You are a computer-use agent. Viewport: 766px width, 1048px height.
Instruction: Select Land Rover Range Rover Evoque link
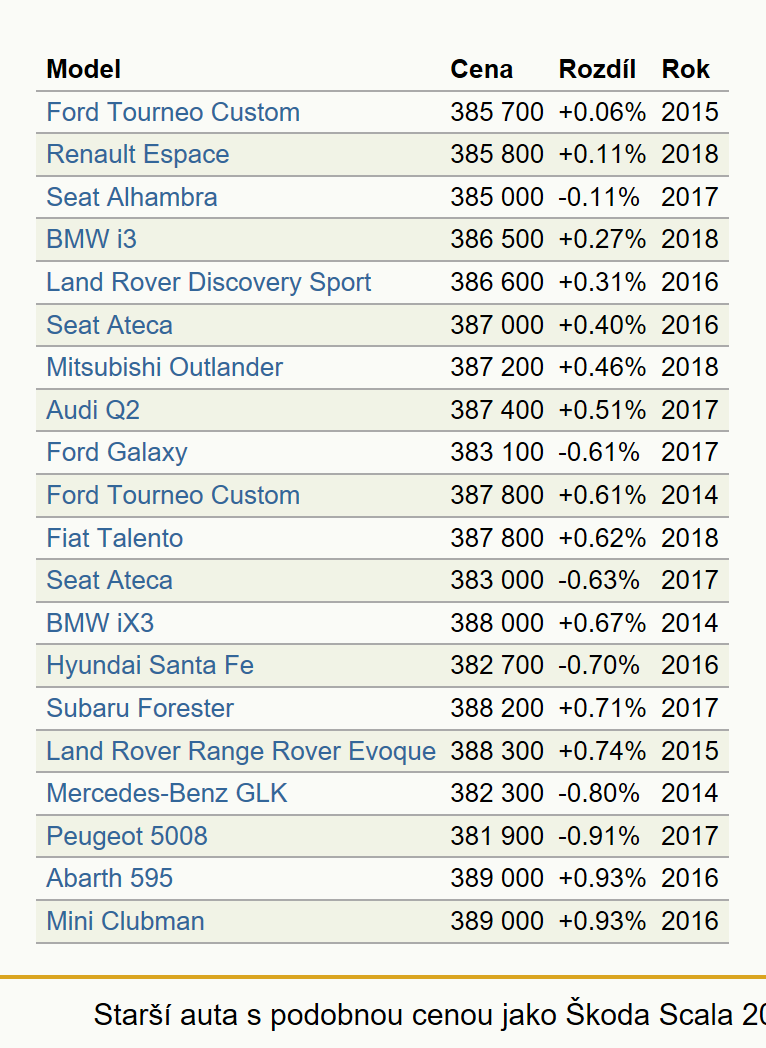(x=241, y=751)
